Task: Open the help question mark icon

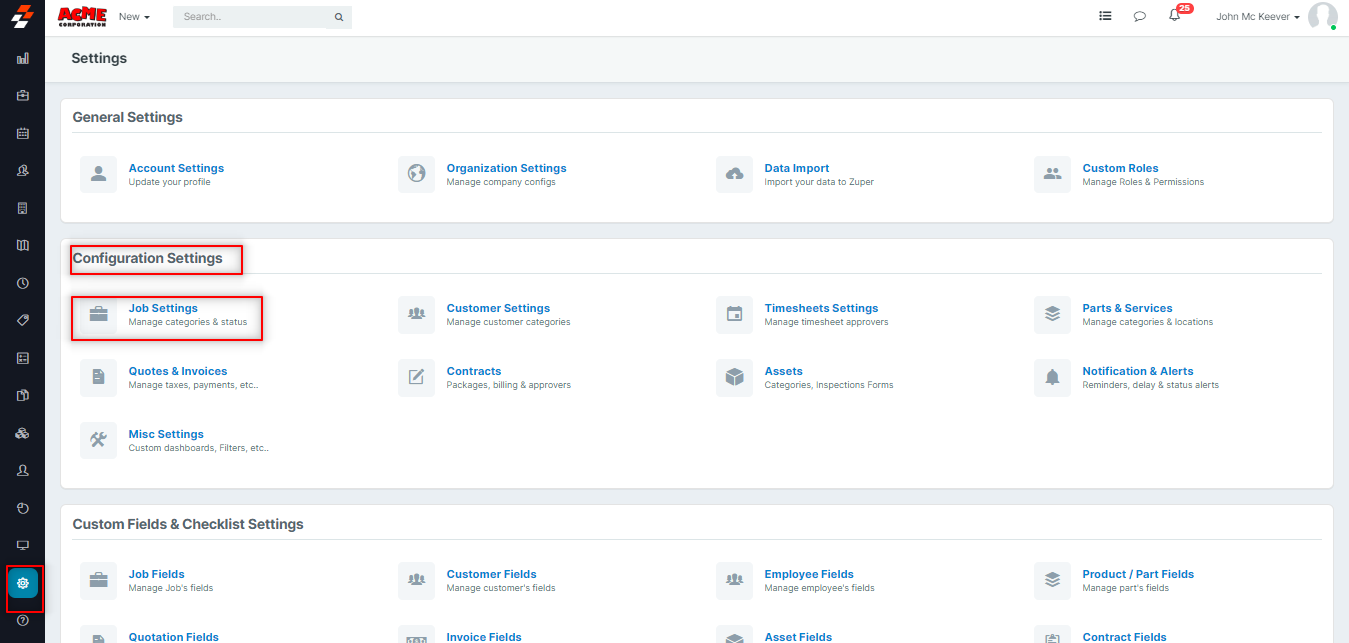Action: pos(23,620)
